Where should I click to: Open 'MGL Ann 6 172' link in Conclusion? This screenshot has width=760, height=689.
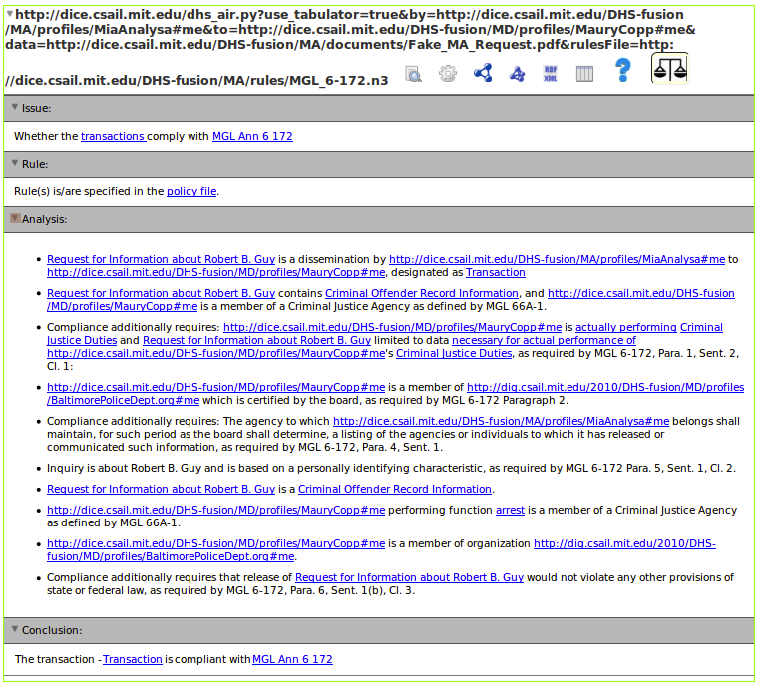(292, 659)
